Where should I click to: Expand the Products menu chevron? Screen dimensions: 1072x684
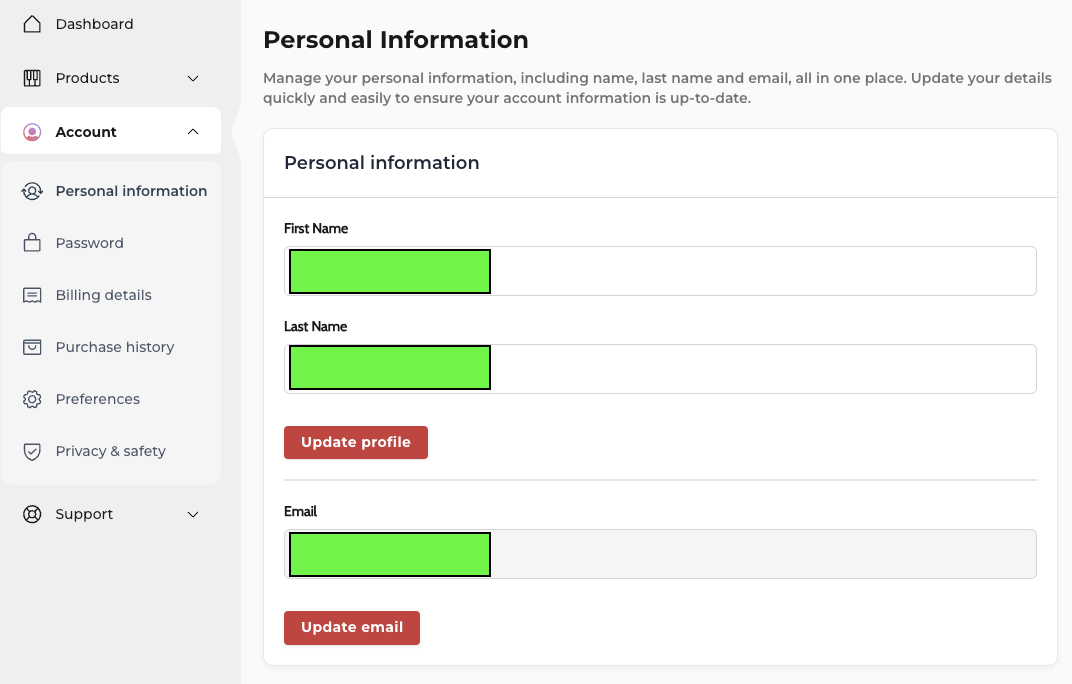pos(193,79)
